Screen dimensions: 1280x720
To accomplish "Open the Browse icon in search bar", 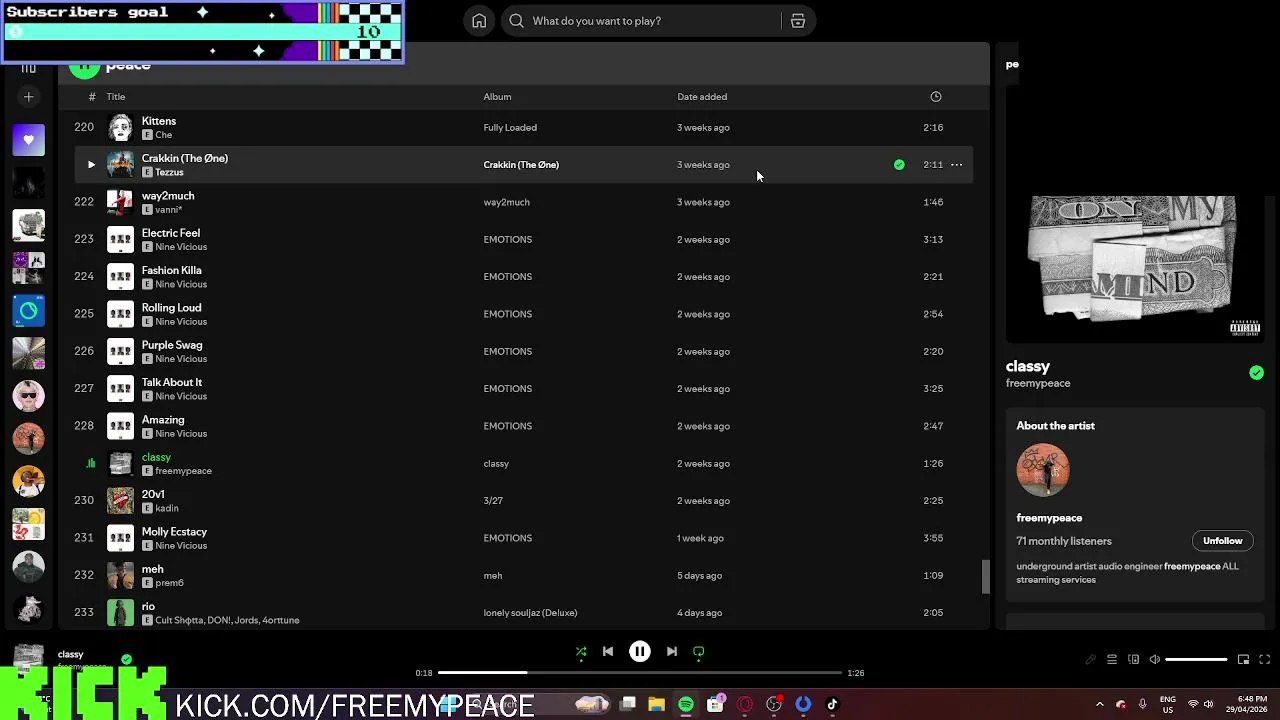I will (x=798, y=21).
